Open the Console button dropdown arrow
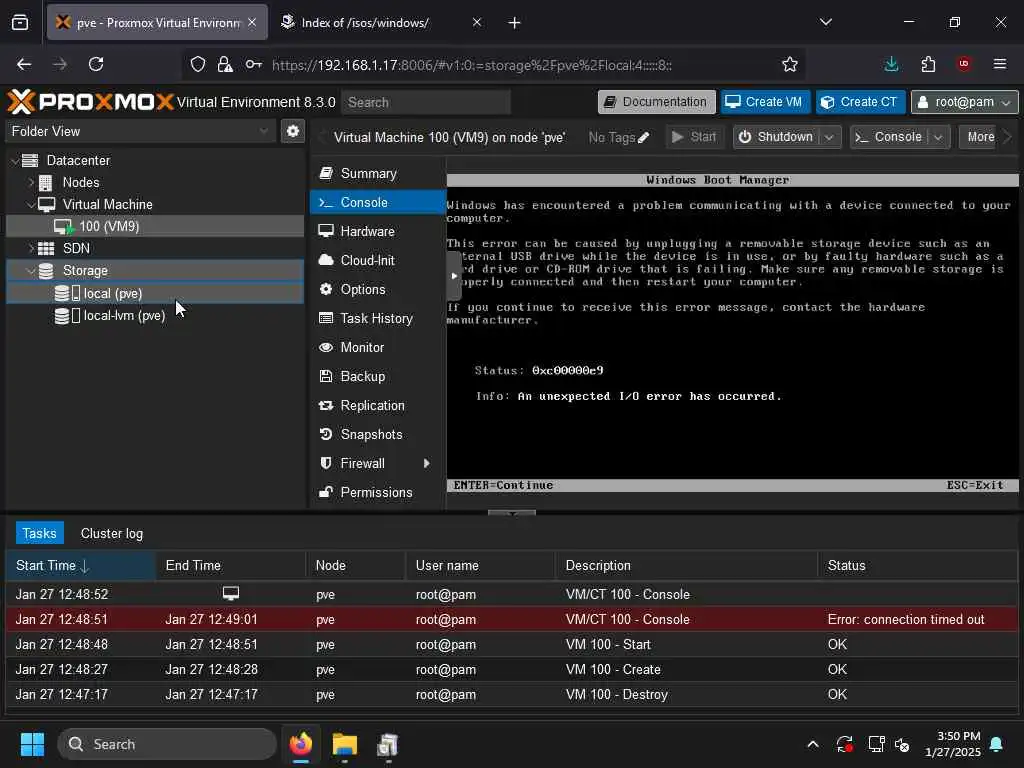Viewport: 1024px width, 768px height. point(938,137)
